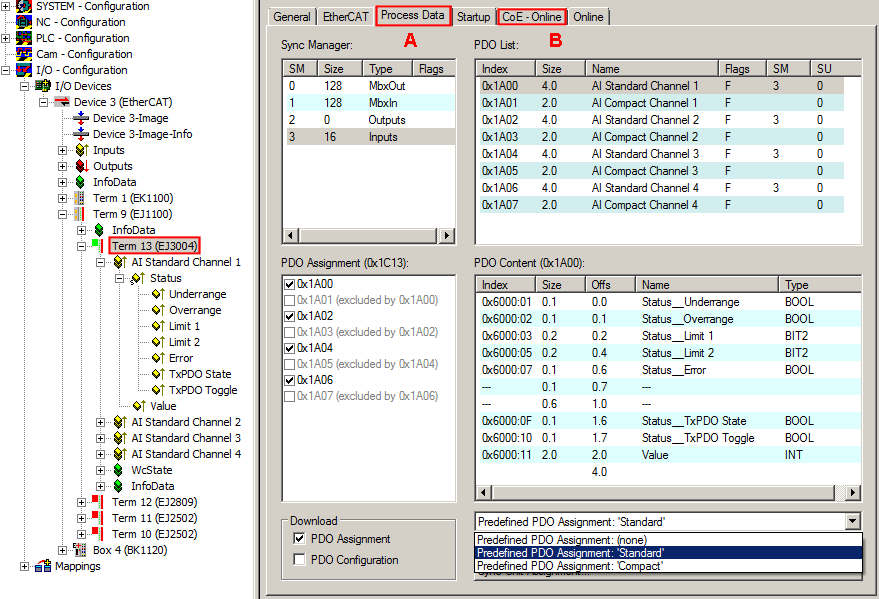Expand the Box 4 (BK1120) node

tap(62, 550)
